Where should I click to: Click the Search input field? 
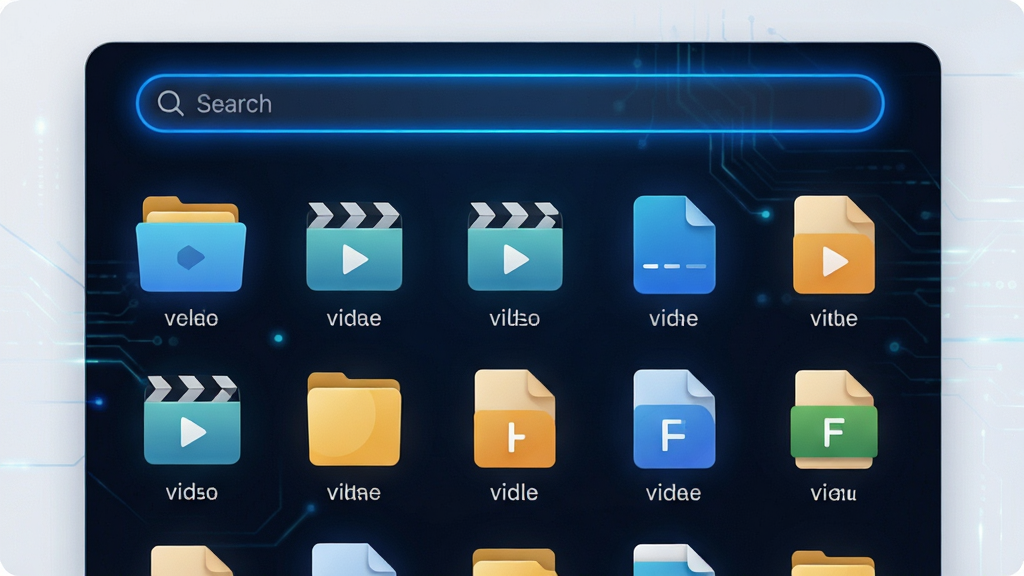click(510, 103)
